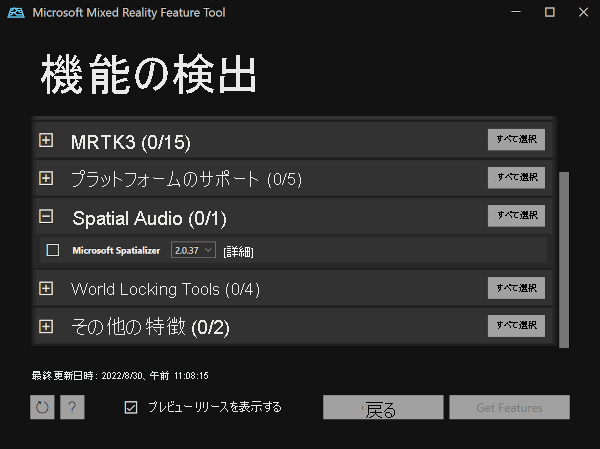Expand the World Locking Tools category
Screen dimensions: 600x449
46,288
